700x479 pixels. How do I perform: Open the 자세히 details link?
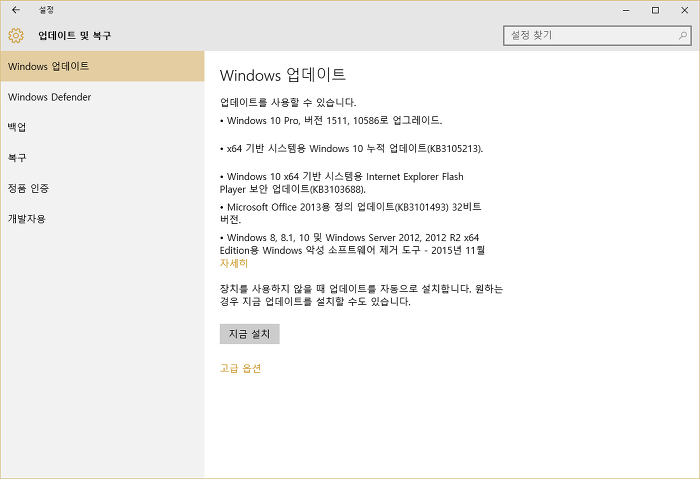point(233,263)
